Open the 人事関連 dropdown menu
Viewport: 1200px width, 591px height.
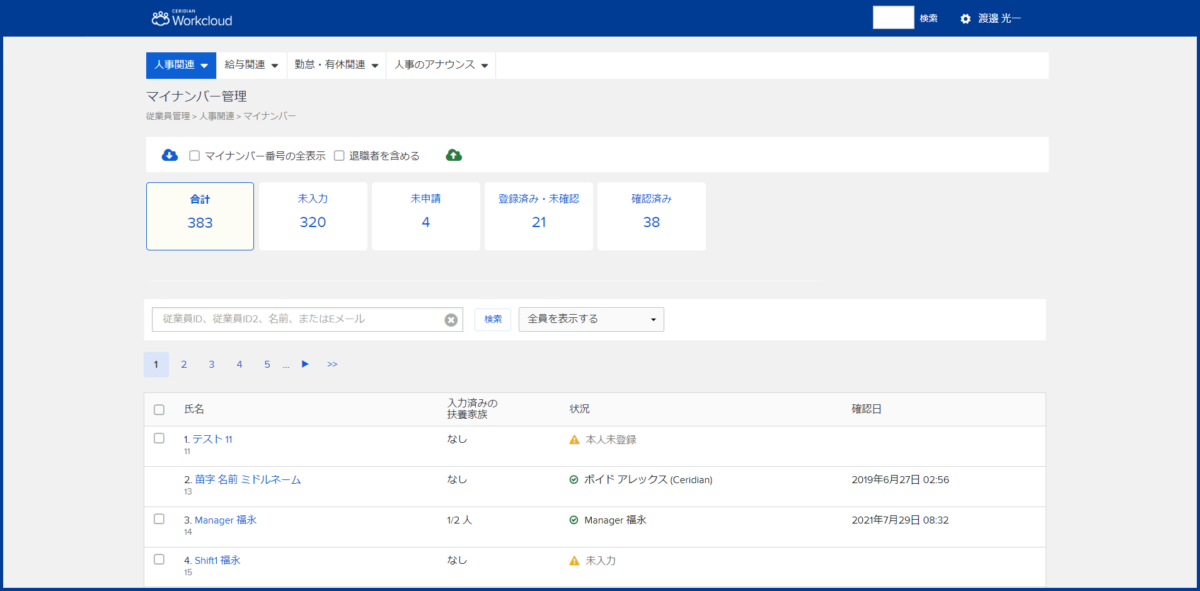click(180, 65)
